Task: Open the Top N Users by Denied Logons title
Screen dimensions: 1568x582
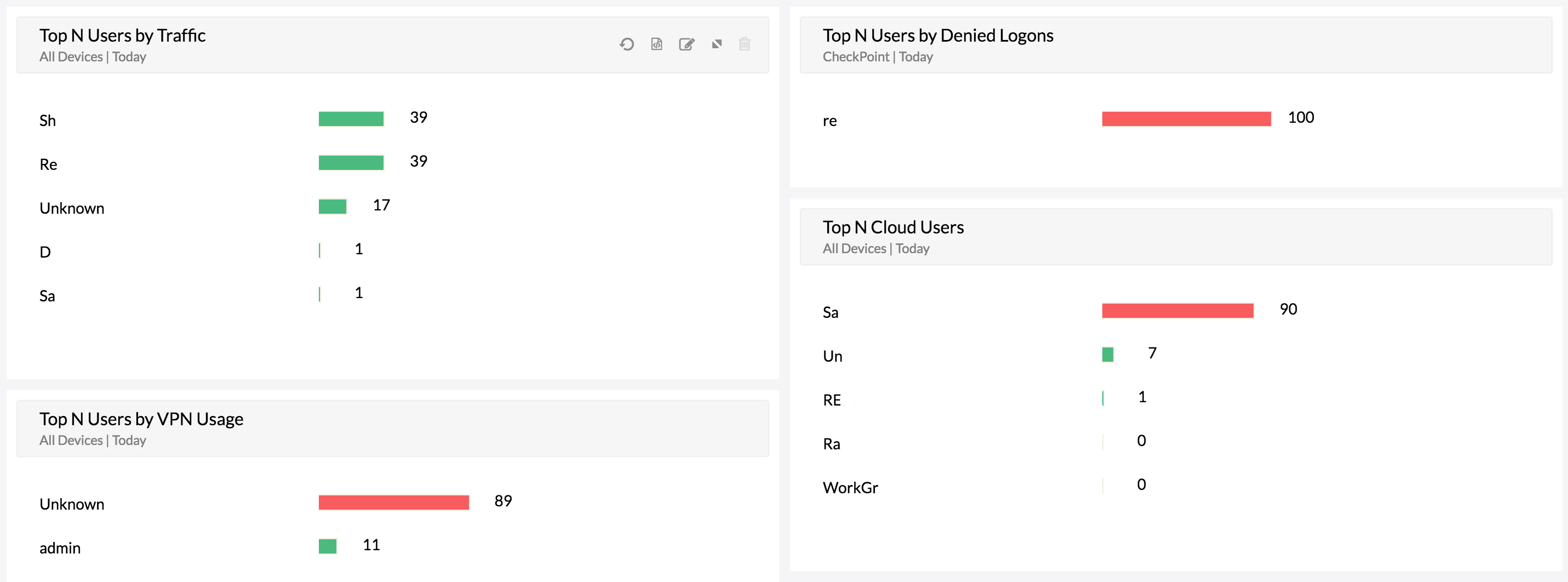Action: [938, 35]
